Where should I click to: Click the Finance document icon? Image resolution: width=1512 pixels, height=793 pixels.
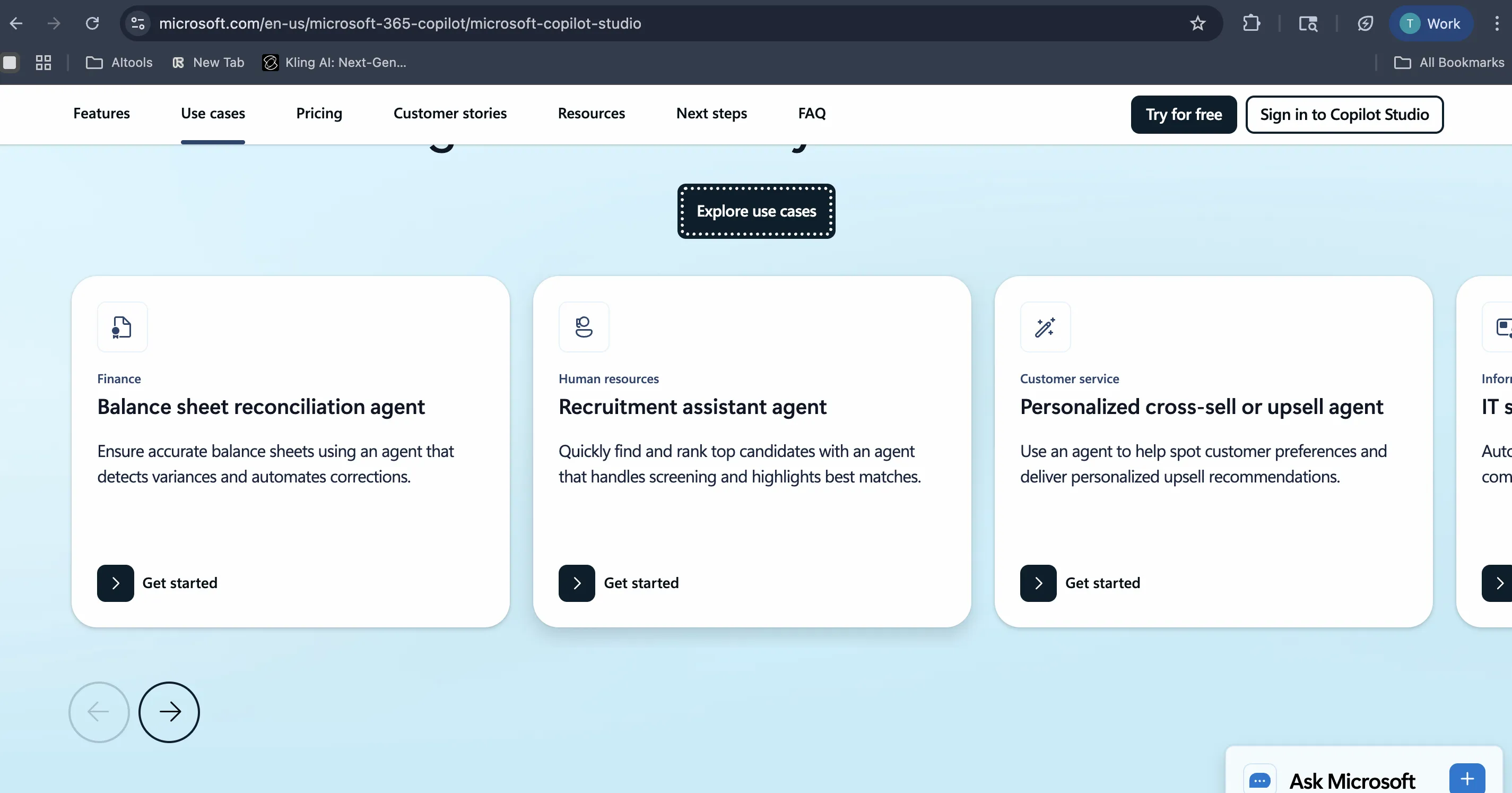122,327
